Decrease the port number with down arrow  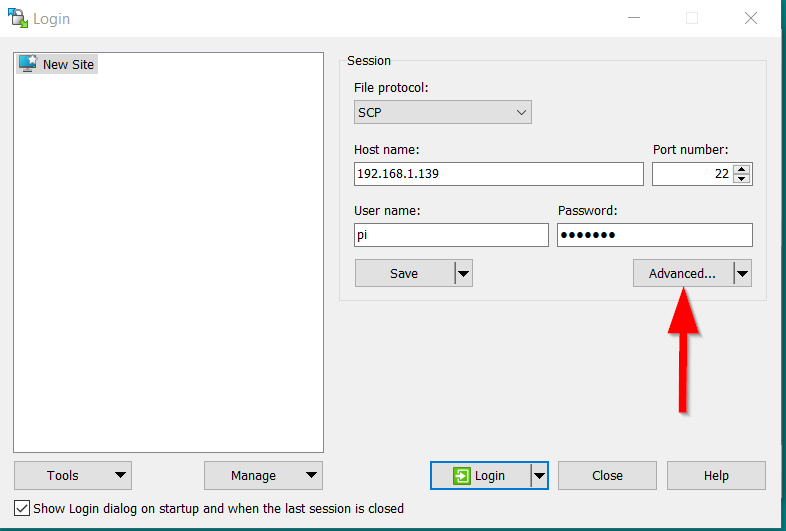[x=741, y=180]
